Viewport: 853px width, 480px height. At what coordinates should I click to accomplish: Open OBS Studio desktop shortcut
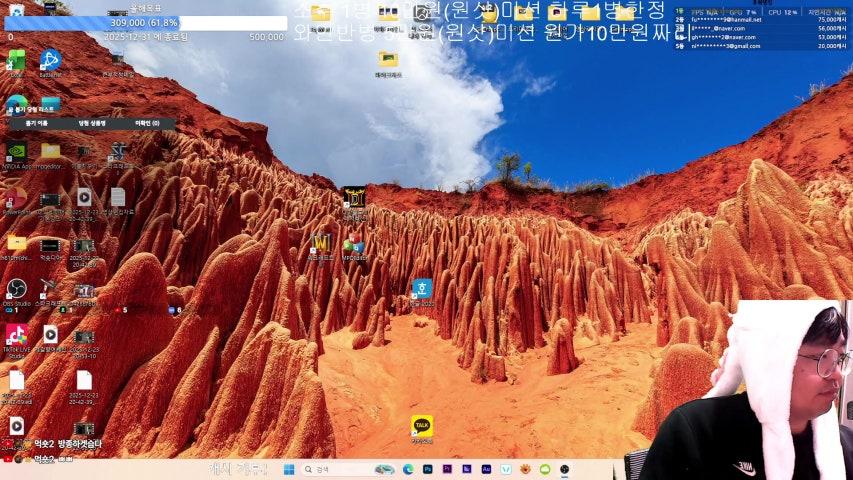[x=16, y=290]
